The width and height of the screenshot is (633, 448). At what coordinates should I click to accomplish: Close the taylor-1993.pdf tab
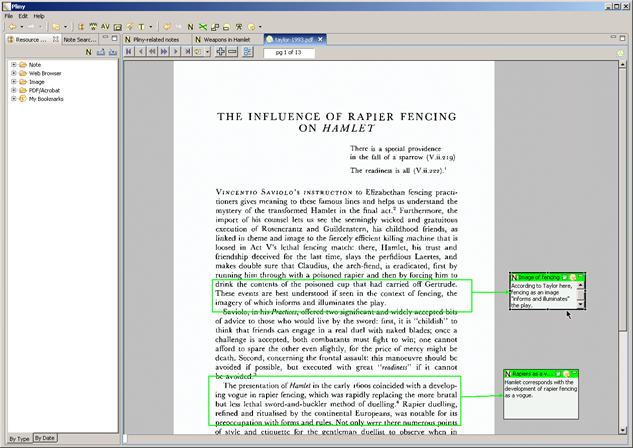click(320, 39)
